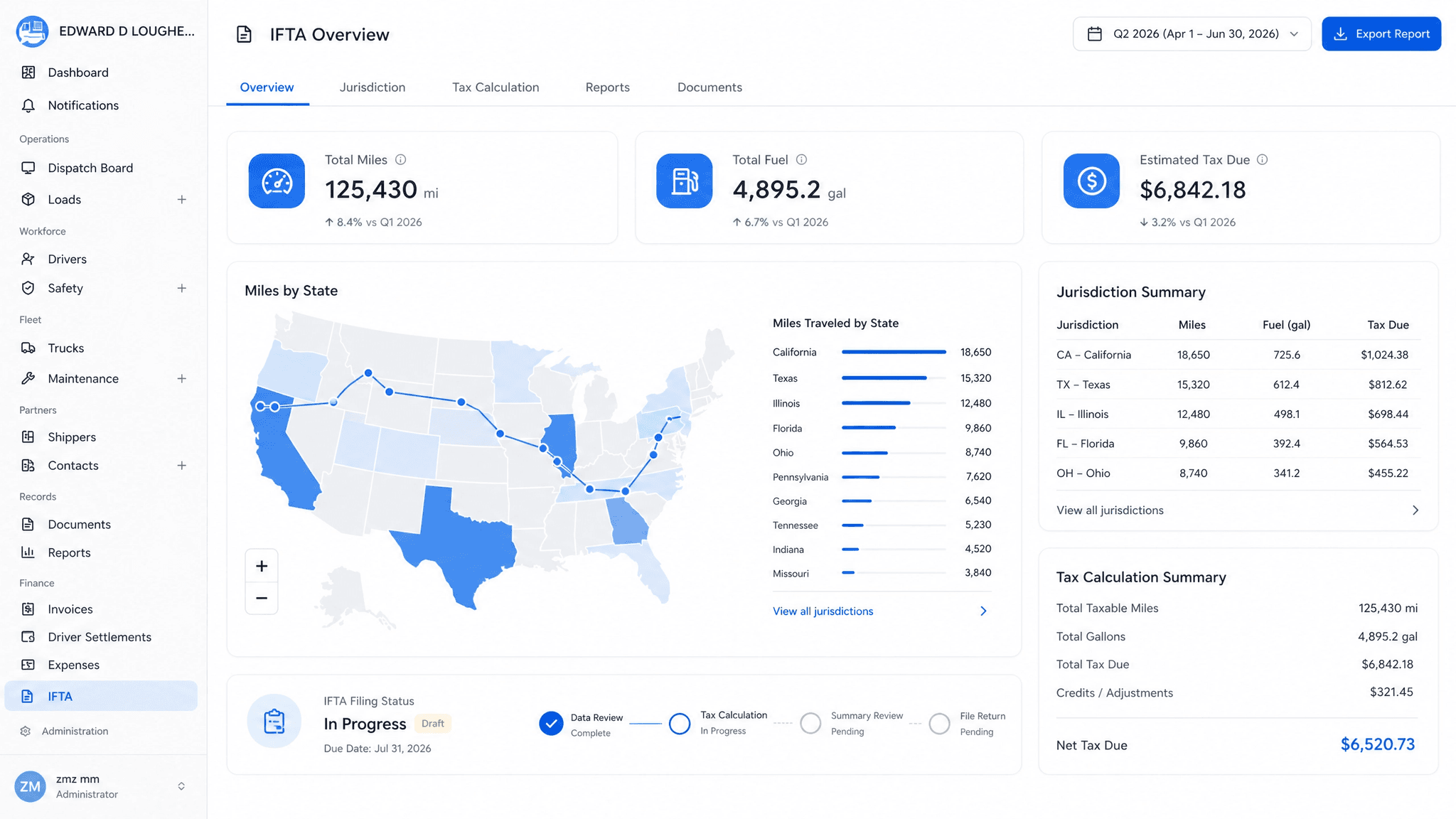Click the Safety shield icon
The image size is (1456, 819).
tap(28, 288)
